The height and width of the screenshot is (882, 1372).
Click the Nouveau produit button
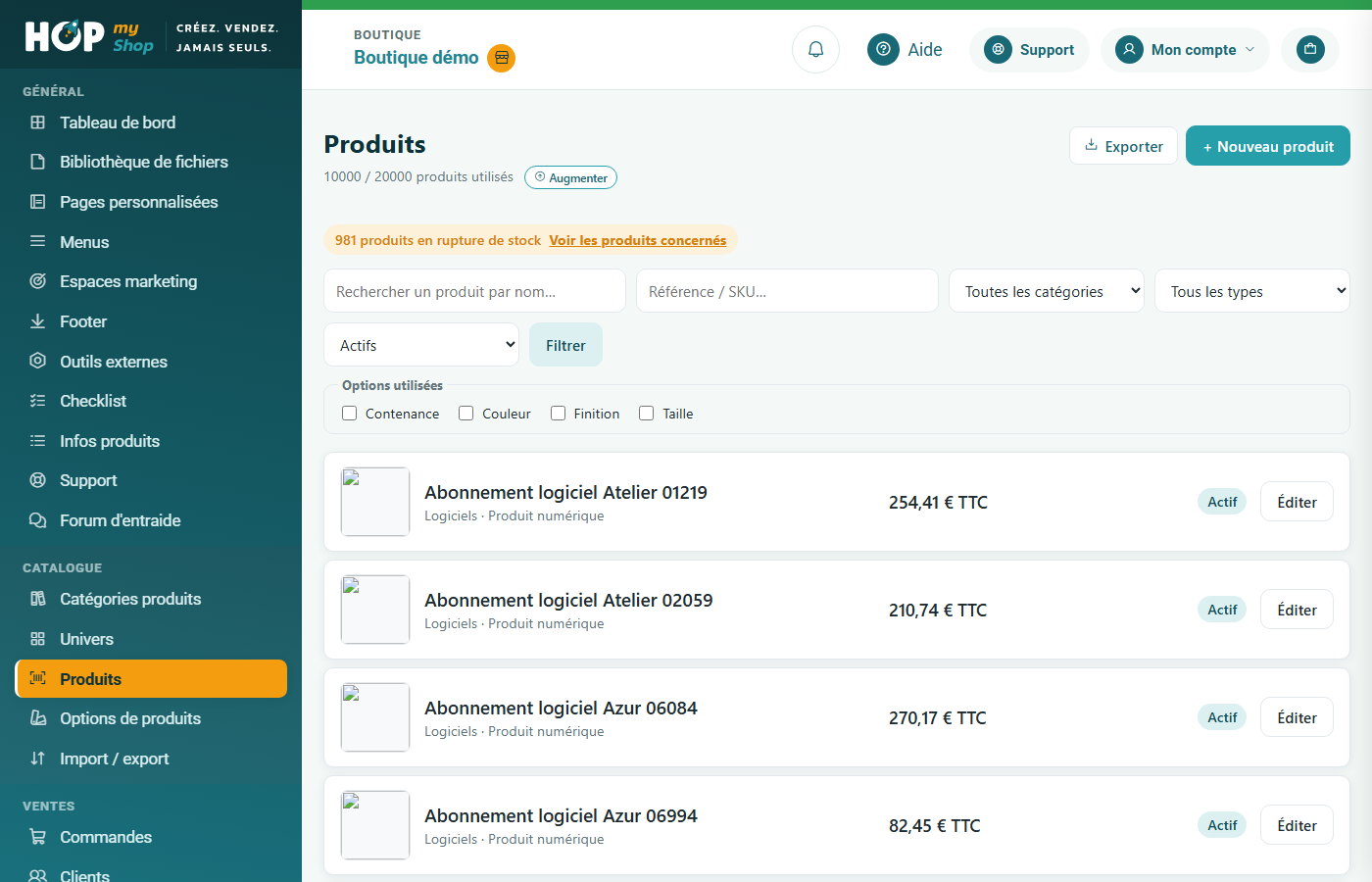[x=1268, y=146]
